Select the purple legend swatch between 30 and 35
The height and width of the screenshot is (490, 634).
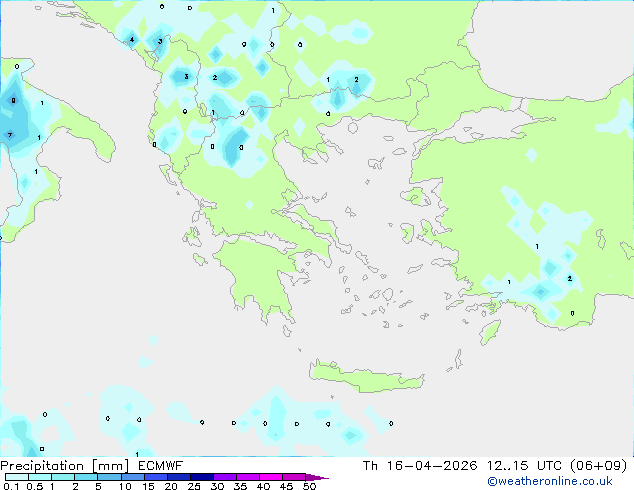pyautogui.click(x=225, y=477)
